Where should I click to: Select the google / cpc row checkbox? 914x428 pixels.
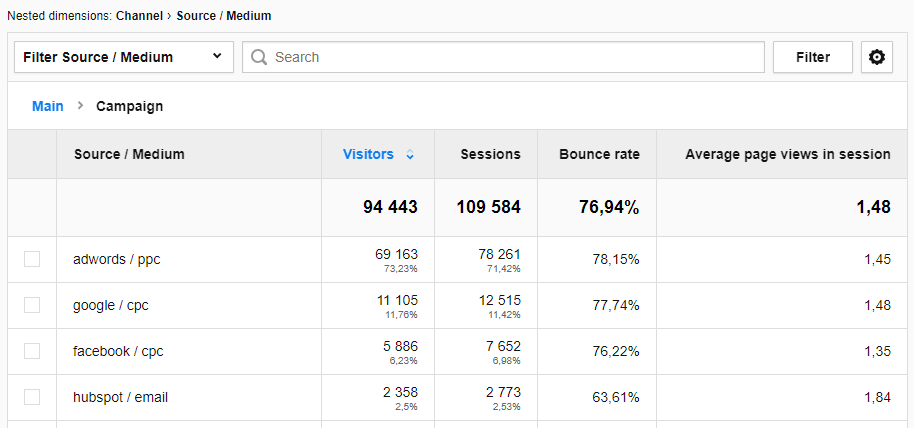32,305
